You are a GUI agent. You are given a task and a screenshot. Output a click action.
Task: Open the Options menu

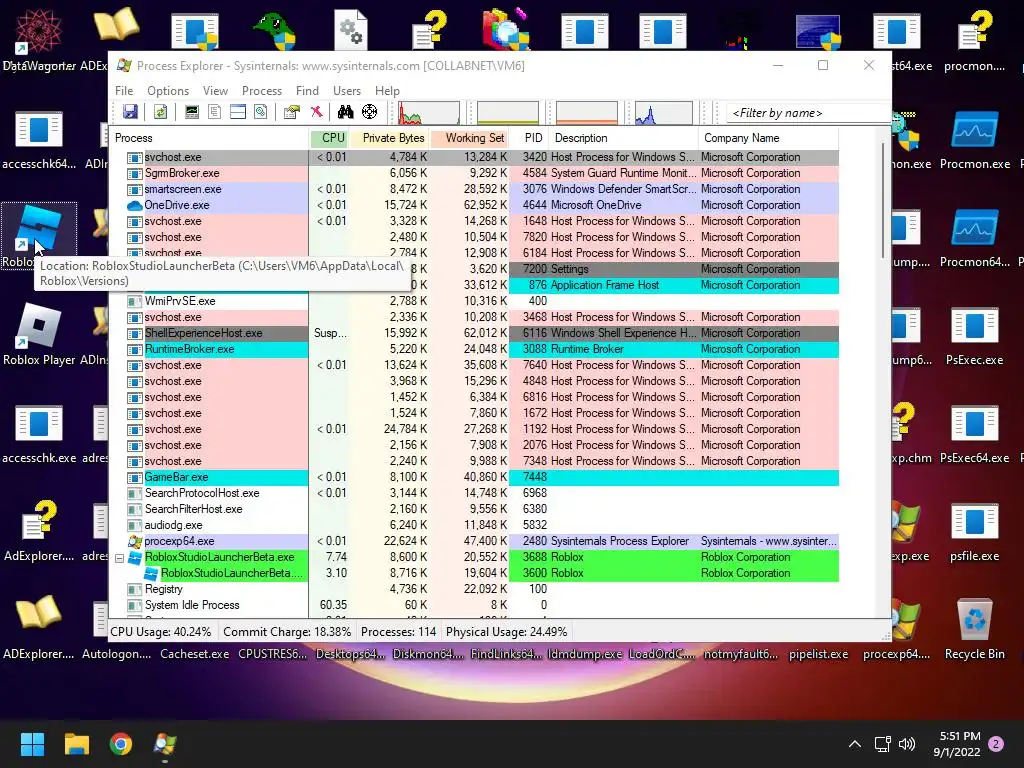(168, 91)
